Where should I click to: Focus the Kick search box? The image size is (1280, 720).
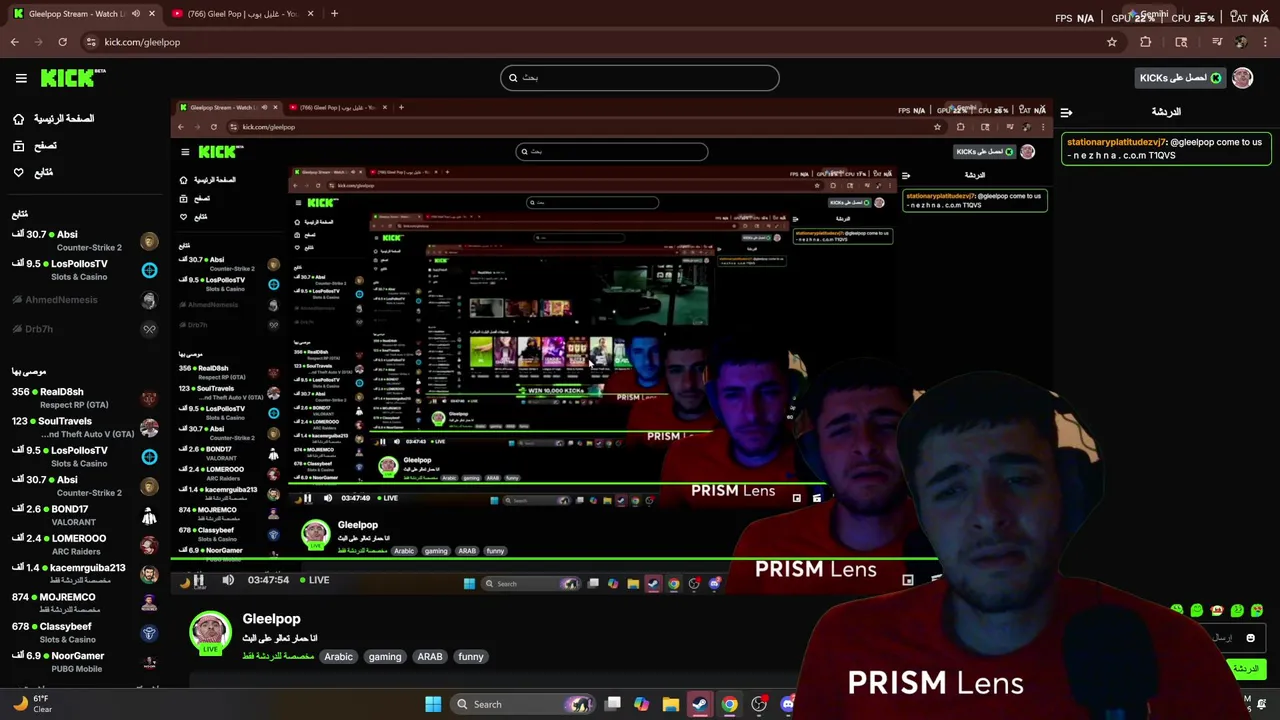(x=640, y=78)
